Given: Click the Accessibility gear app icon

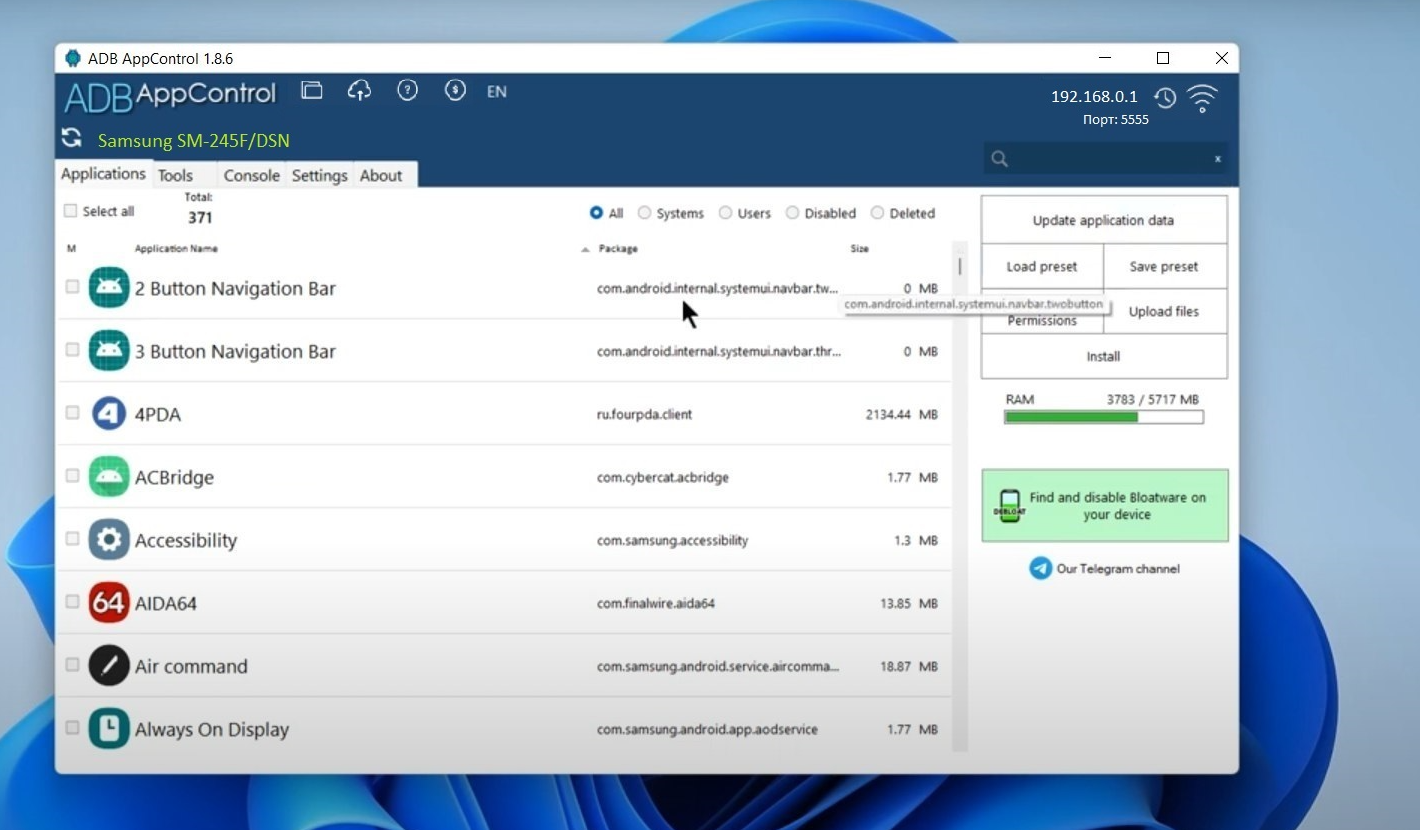Looking at the screenshot, I should pos(109,540).
